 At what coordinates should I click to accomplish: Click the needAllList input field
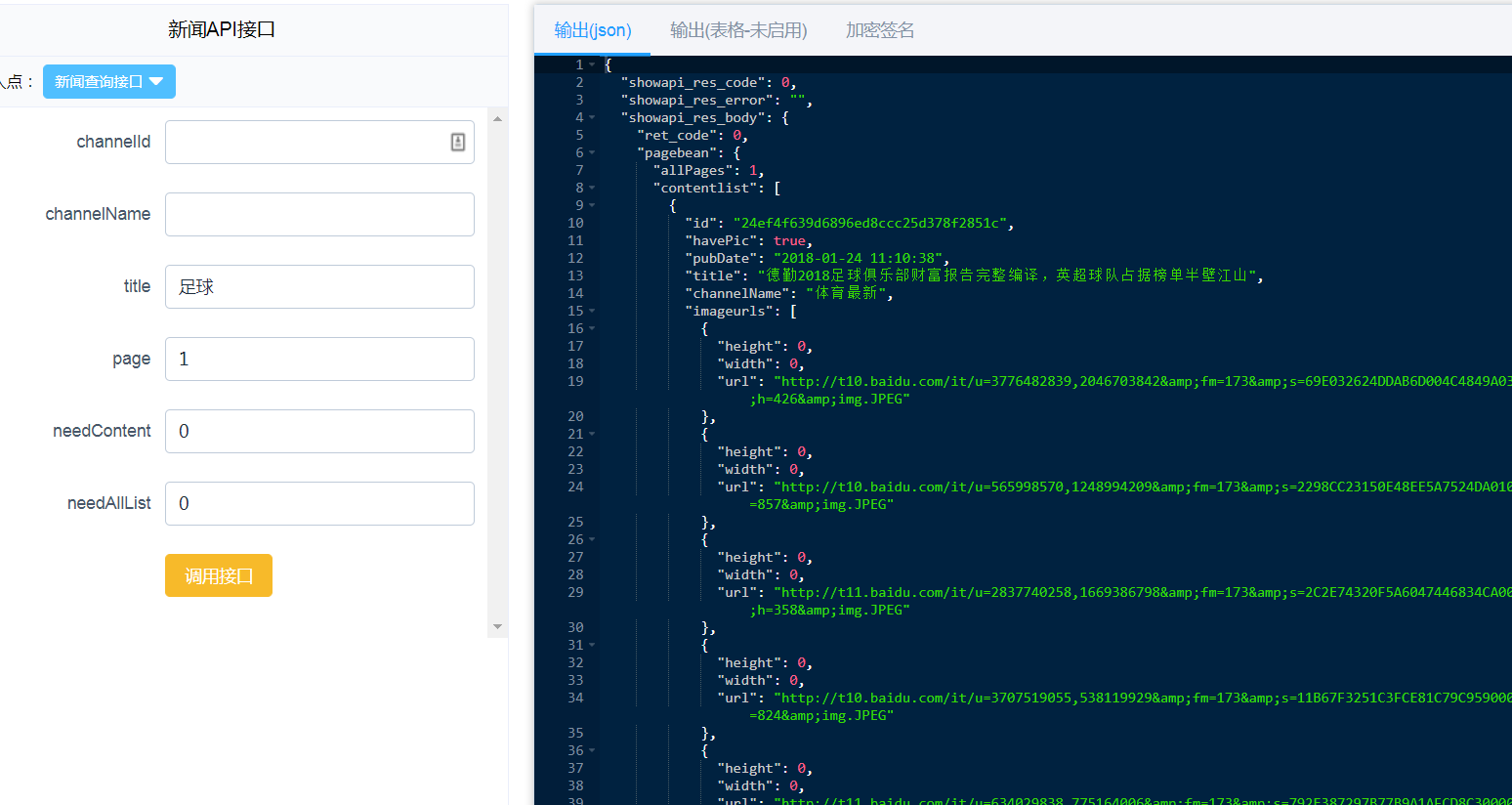[319, 504]
